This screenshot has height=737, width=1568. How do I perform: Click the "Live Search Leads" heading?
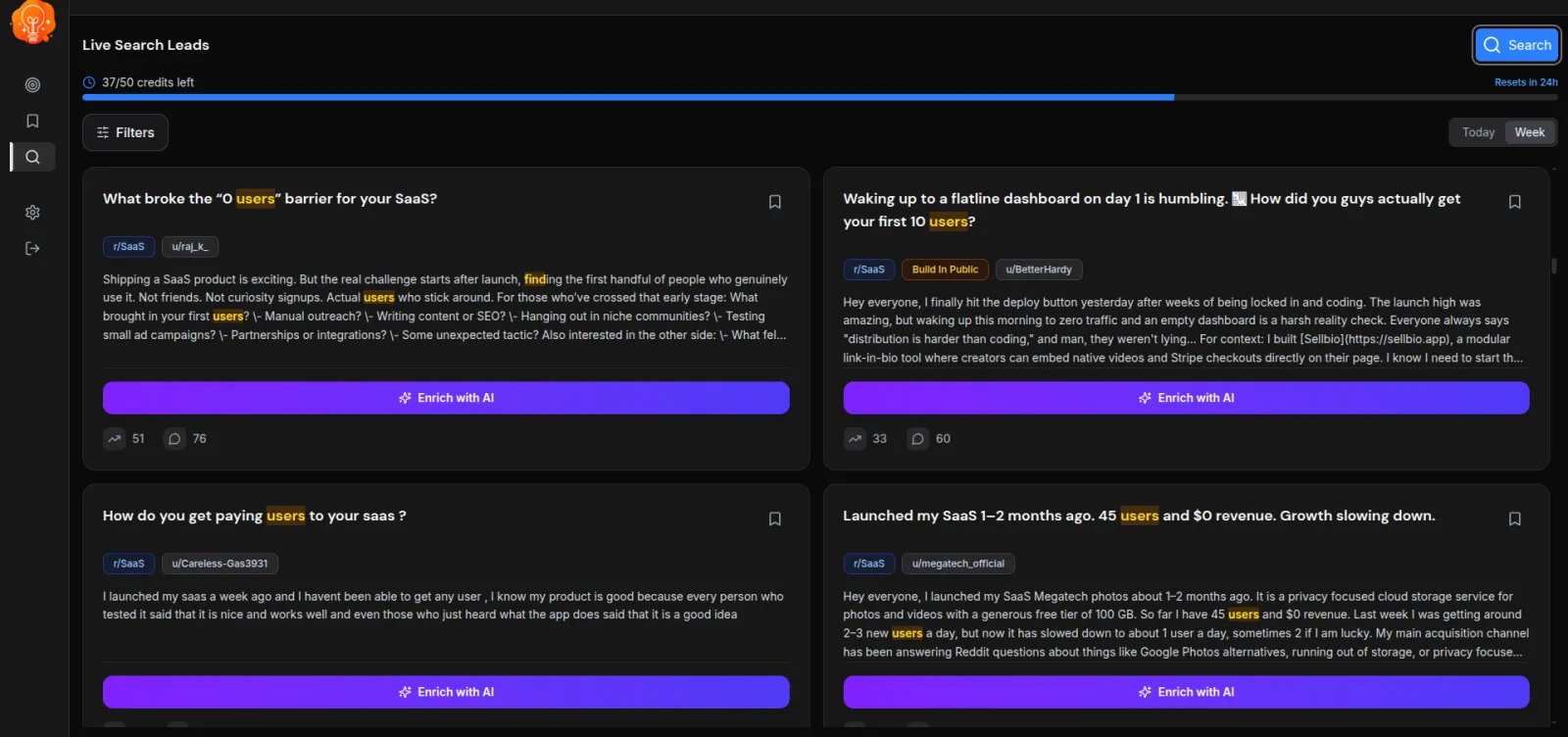146,45
